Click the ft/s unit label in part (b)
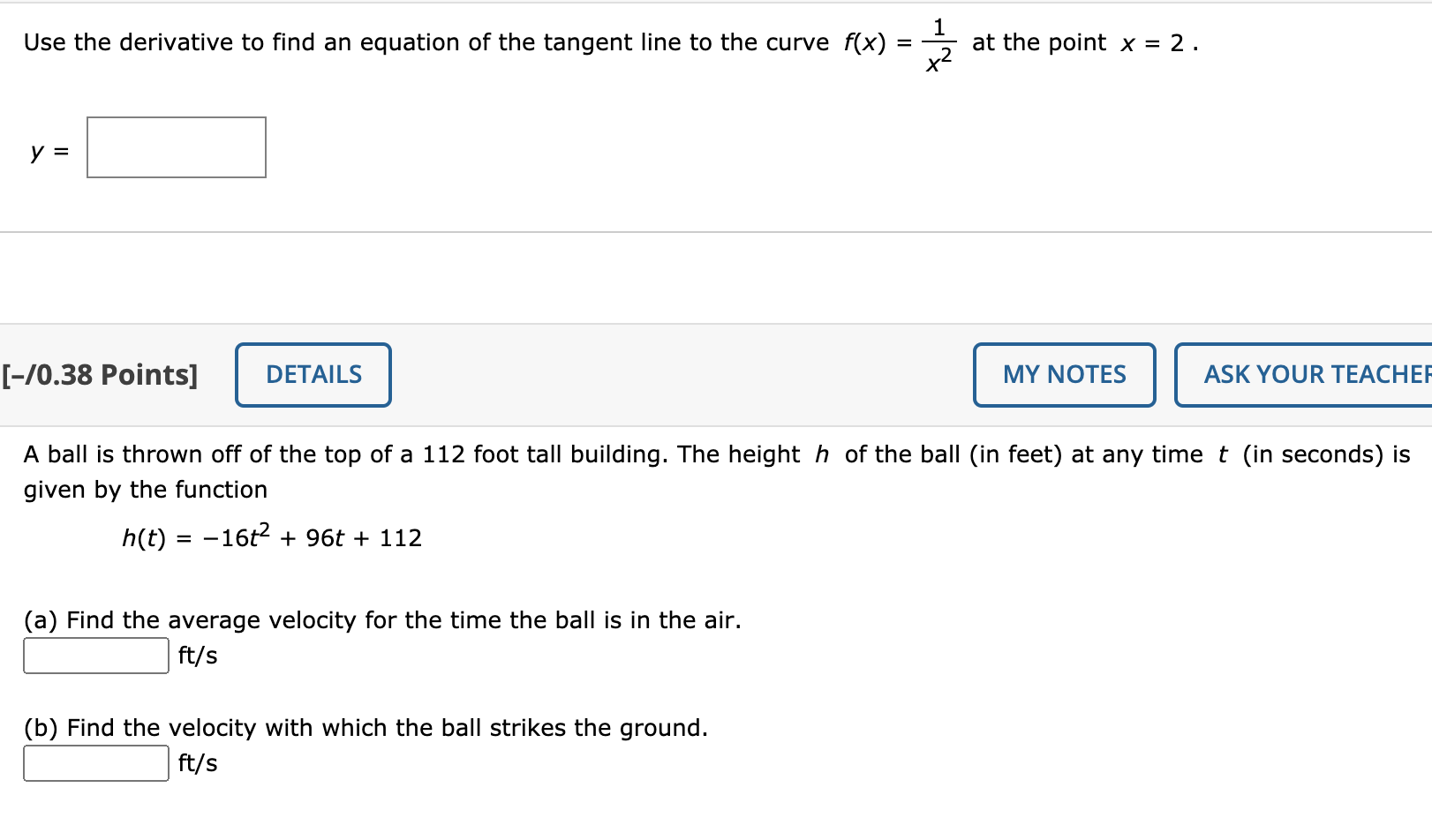The width and height of the screenshot is (1432, 840). (196, 762)
